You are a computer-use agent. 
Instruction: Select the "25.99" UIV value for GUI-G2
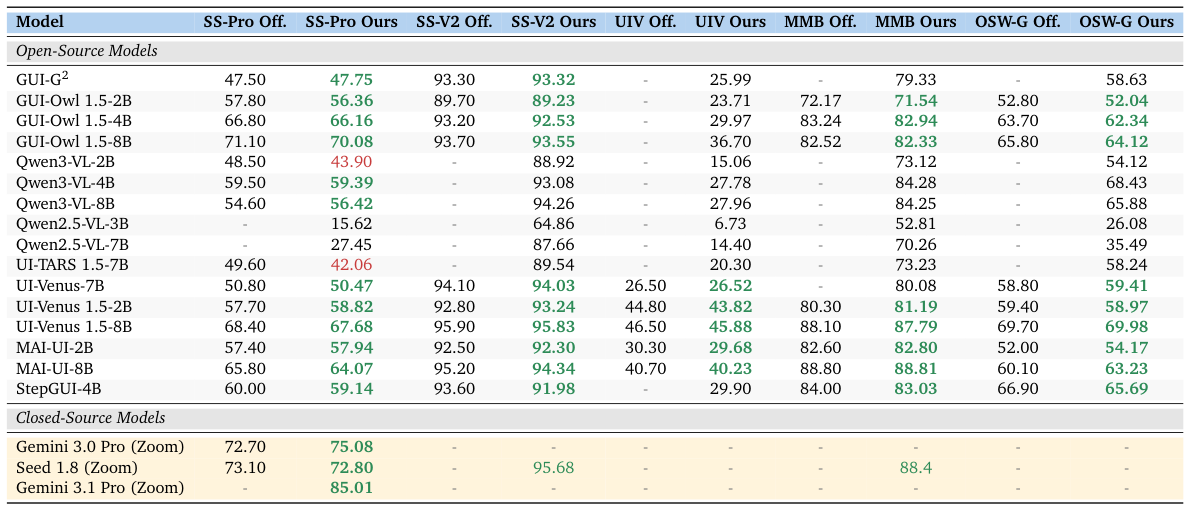[730, 79]
